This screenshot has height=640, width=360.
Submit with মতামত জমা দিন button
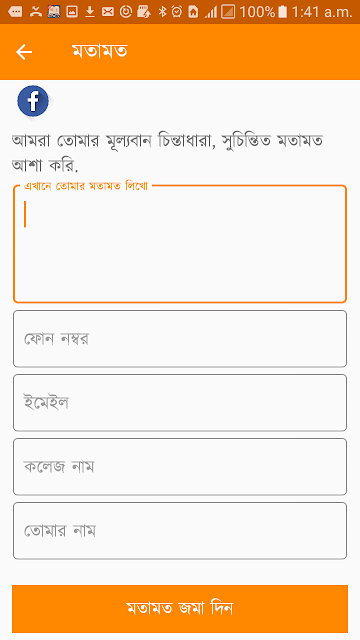coord(180,609)
